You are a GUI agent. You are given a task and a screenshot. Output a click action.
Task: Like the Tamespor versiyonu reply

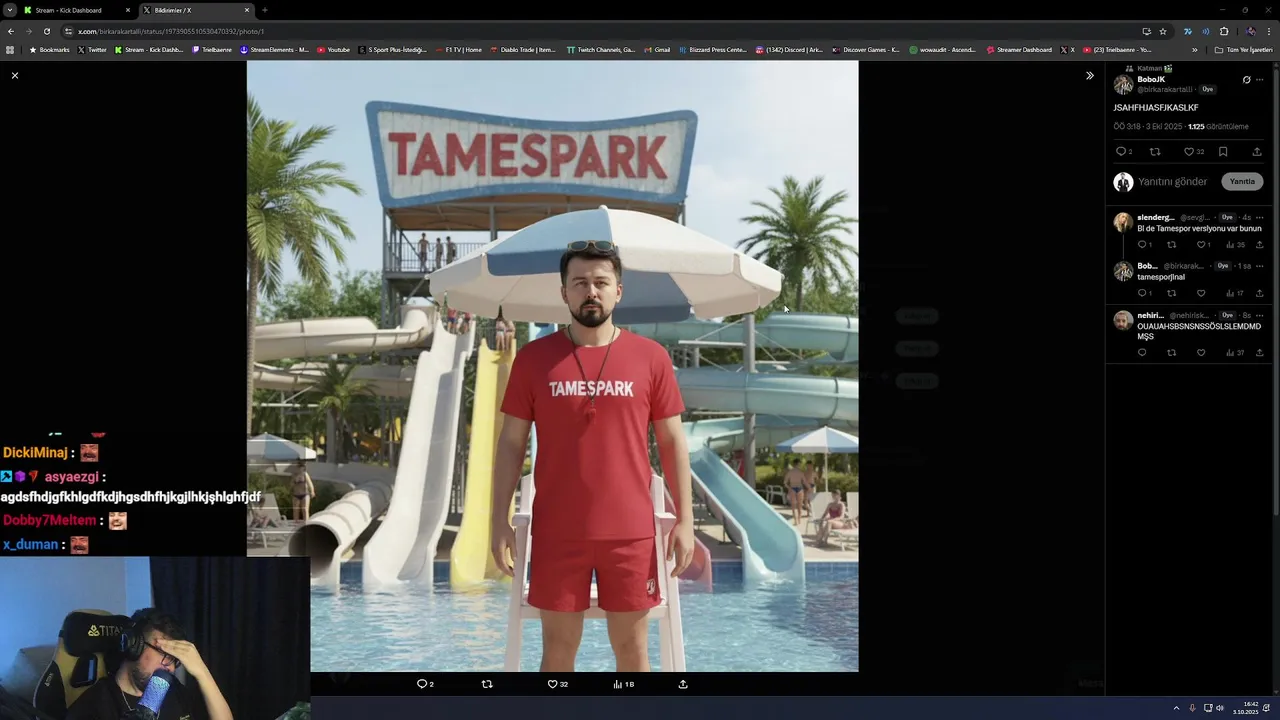(x=1201, y=245)
